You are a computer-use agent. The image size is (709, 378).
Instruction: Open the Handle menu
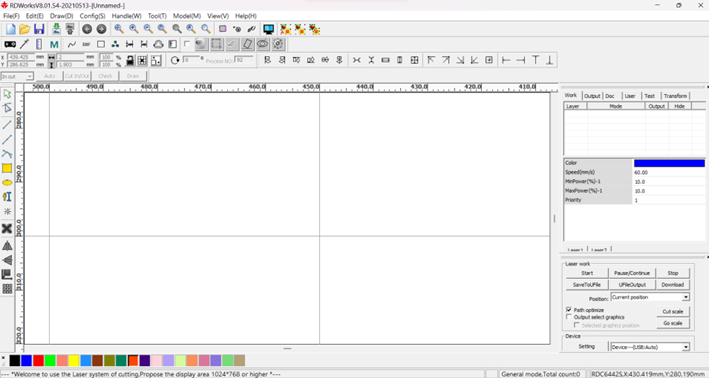127,16
